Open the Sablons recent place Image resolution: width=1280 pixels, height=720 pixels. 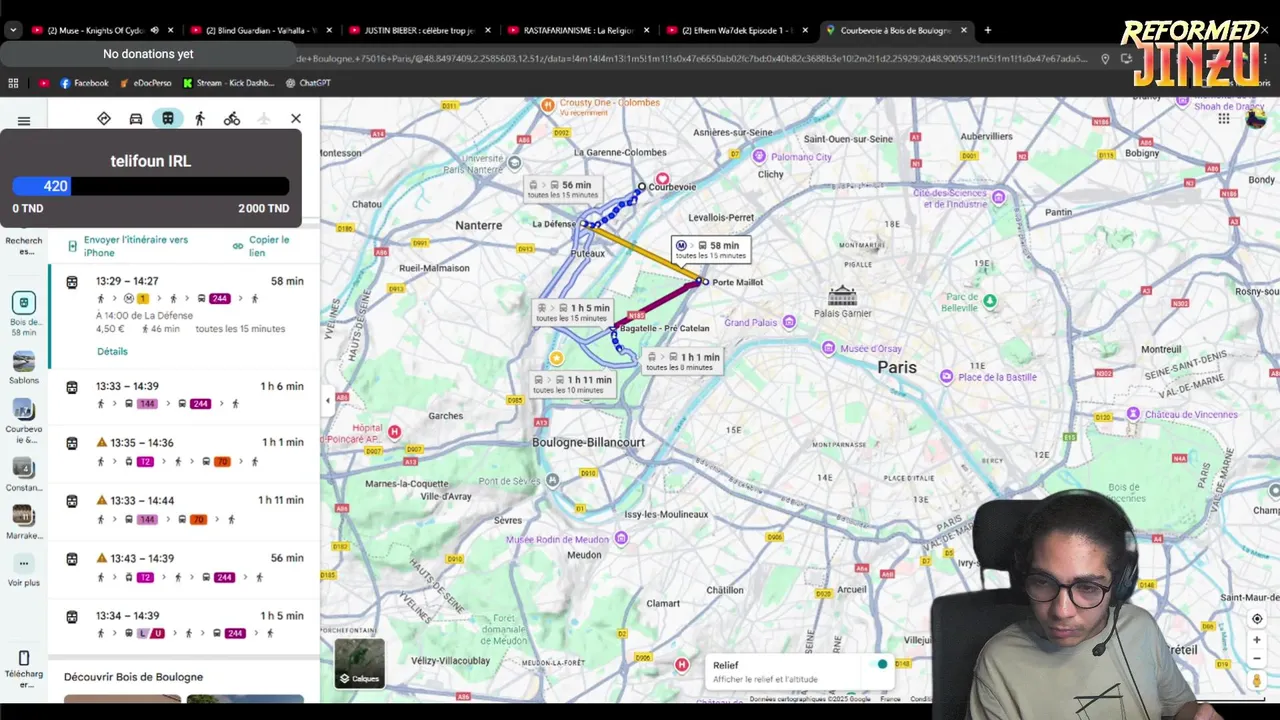click(x=24, y=367)
